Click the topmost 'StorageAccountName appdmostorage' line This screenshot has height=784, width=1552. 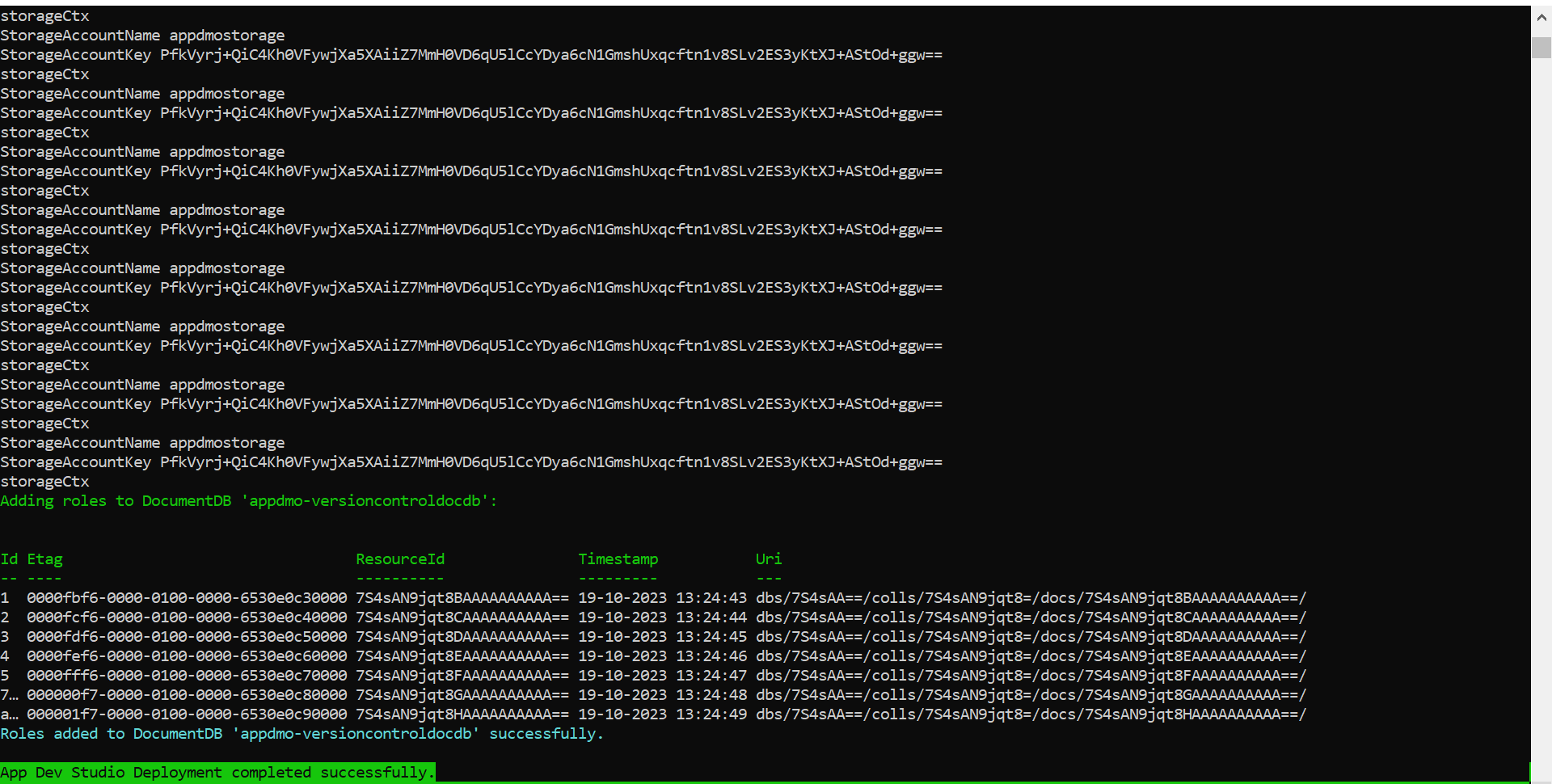click(142, 36)
